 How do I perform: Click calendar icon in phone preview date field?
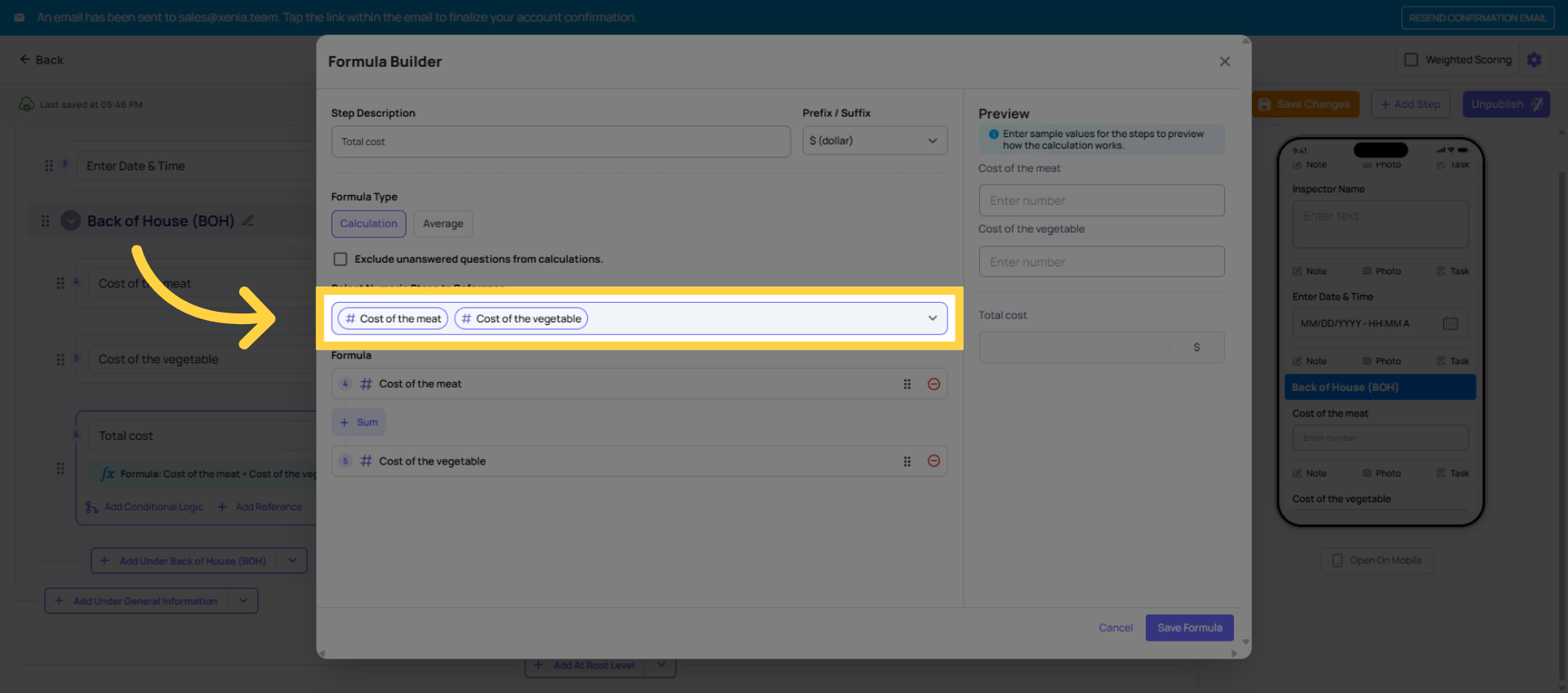pyautogui.click(x=1450, y=323)
